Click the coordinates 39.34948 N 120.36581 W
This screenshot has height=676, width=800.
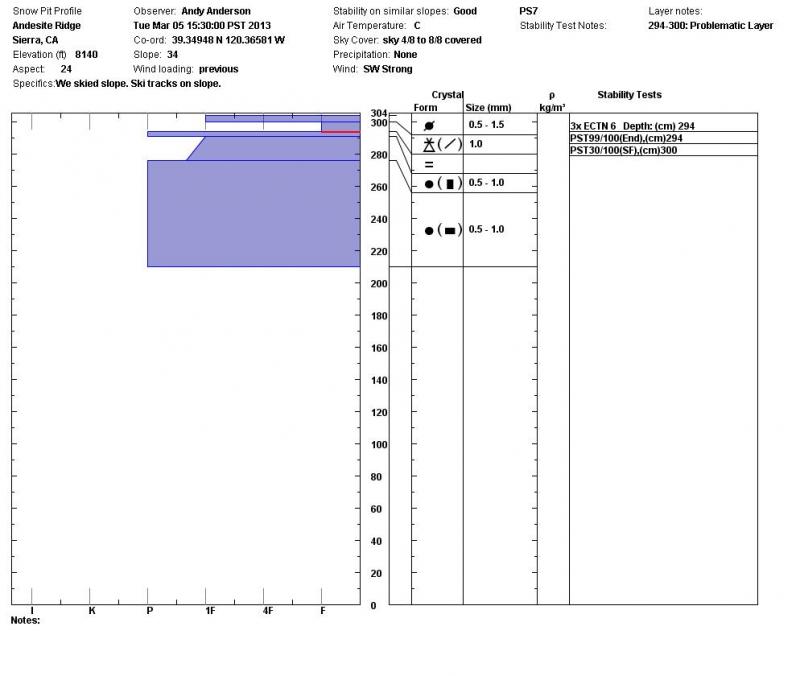[x=228, y=40]
